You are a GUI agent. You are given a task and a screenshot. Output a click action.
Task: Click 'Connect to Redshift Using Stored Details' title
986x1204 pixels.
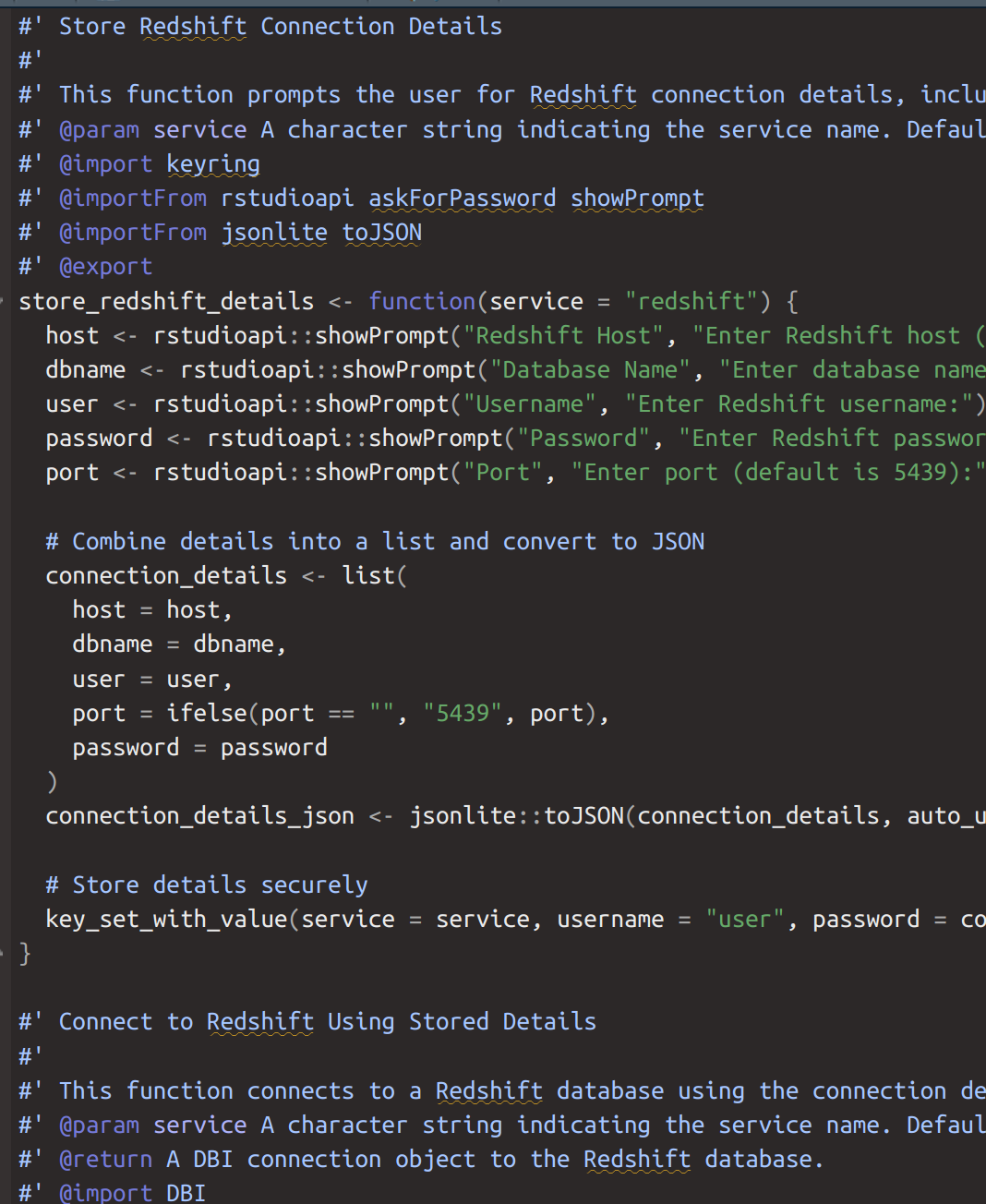328,1023
